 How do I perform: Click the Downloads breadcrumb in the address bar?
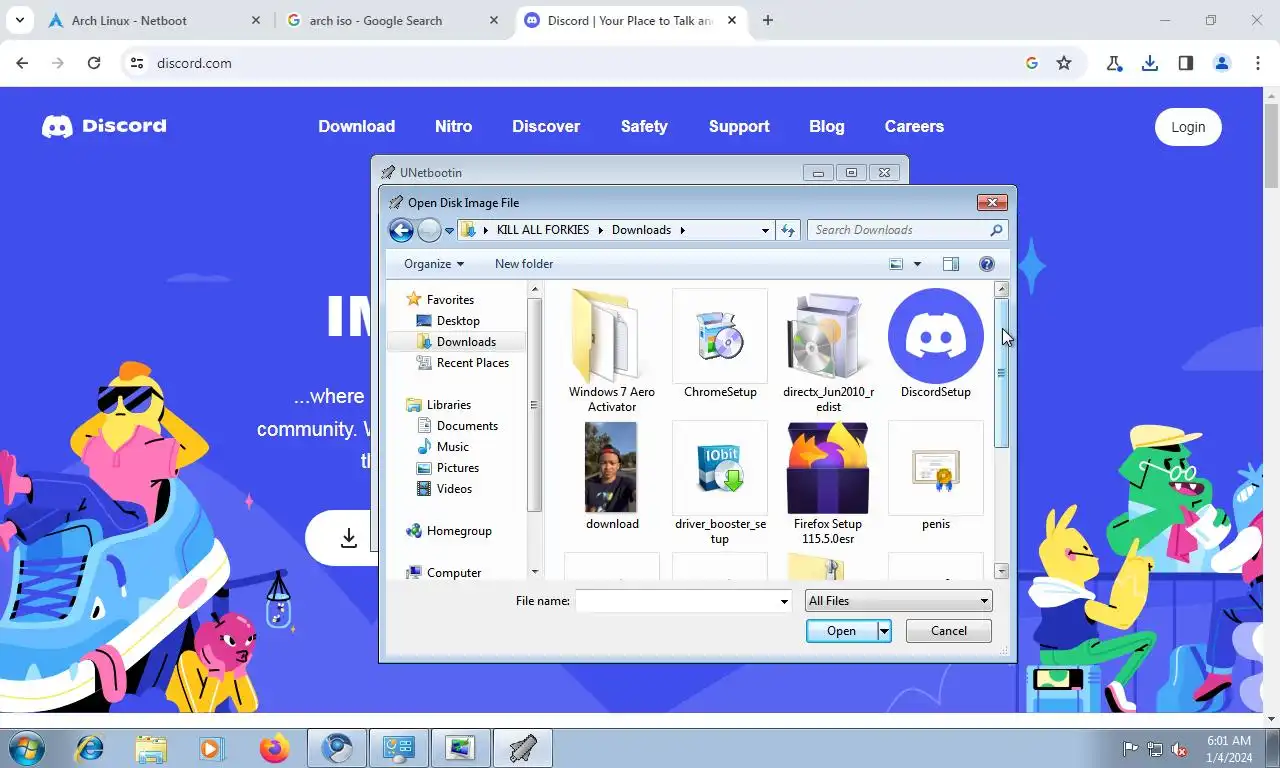tap(641, 230)
